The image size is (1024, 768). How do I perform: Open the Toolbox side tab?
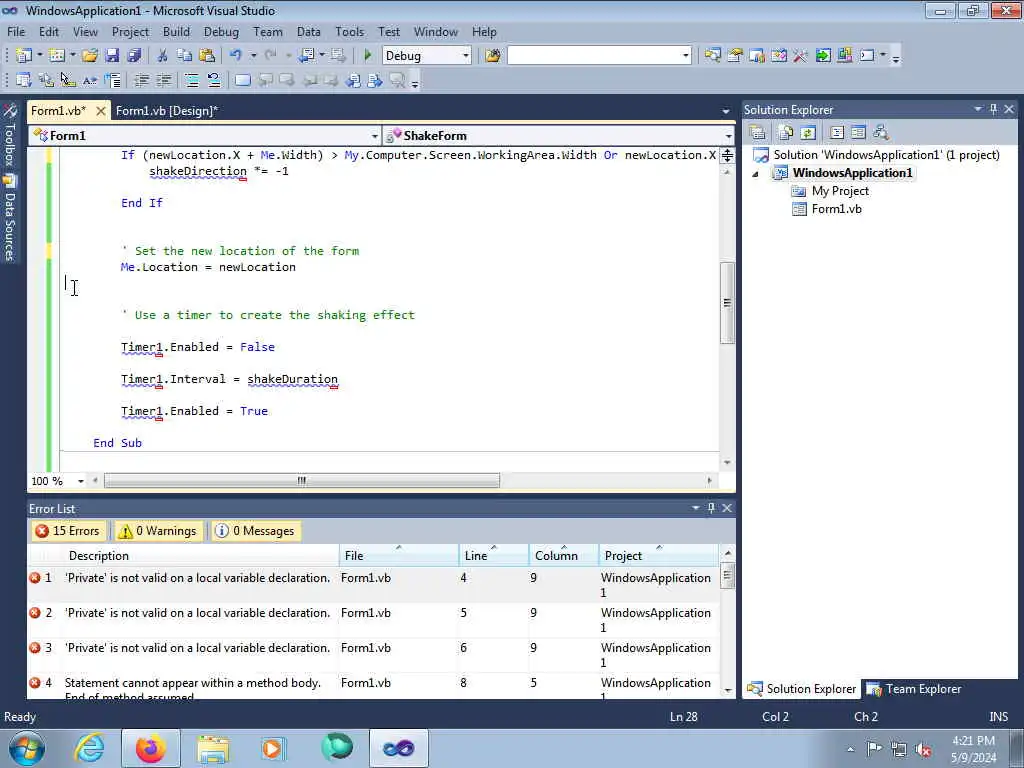click(x=10, y=136)
